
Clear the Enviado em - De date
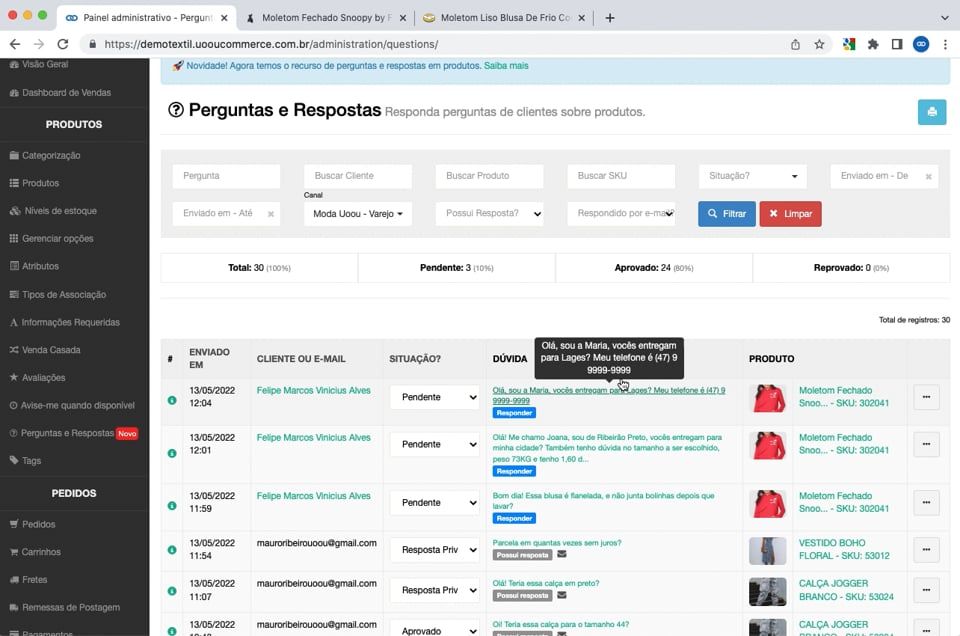tap(928, 176)
